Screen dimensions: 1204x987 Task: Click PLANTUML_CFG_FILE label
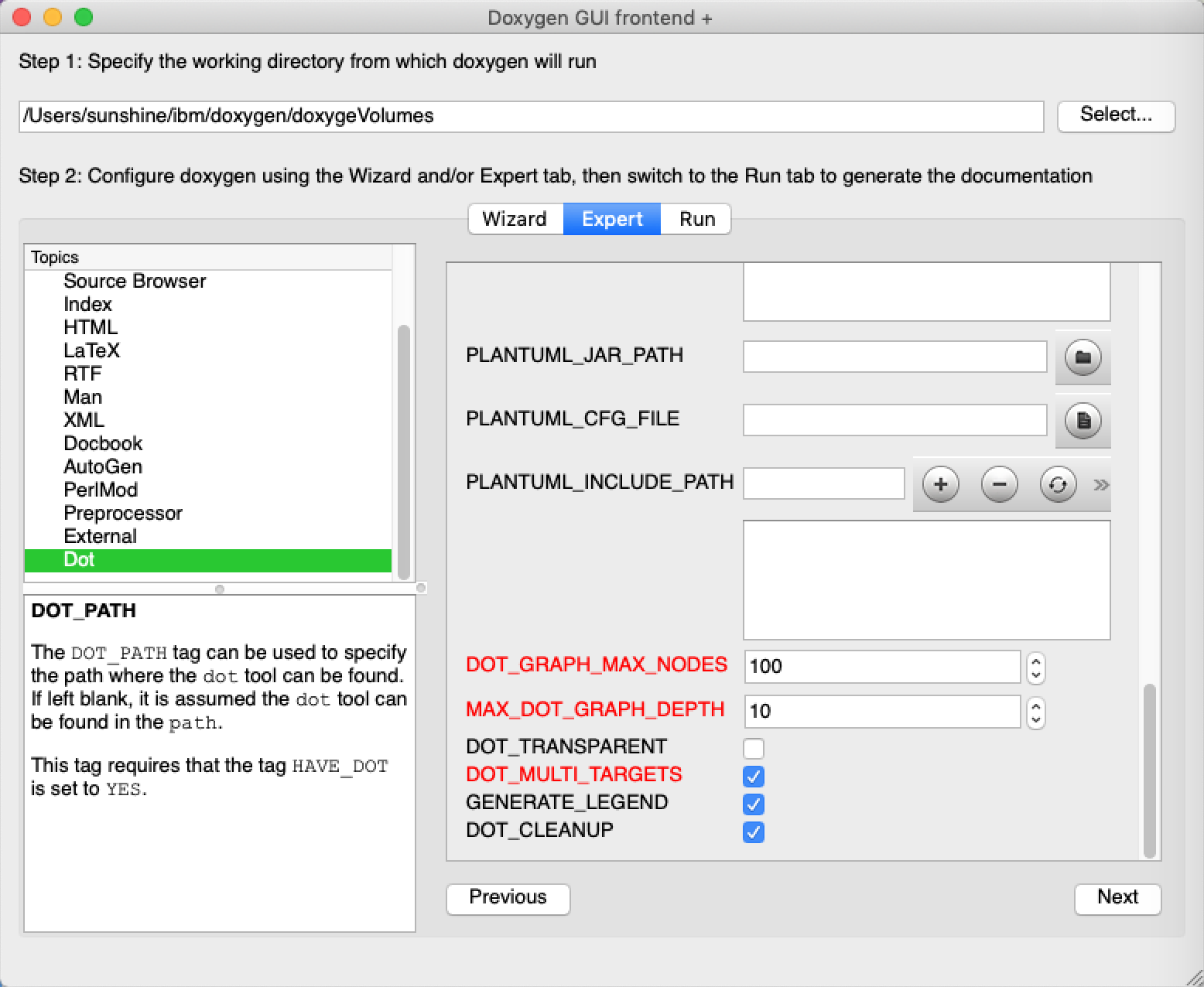click(573, 418)
